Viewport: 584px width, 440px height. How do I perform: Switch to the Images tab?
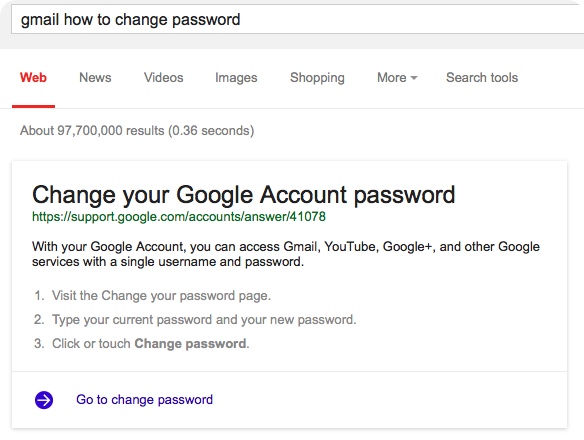point(236,78)
